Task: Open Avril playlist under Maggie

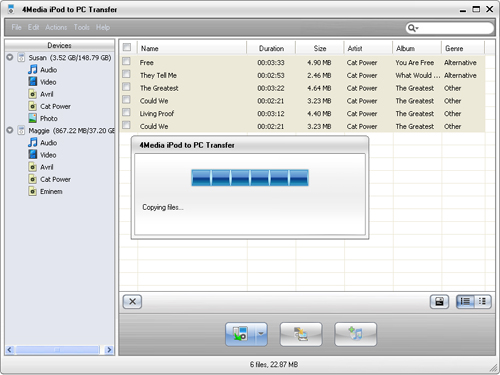Action: tap(41, 167)
